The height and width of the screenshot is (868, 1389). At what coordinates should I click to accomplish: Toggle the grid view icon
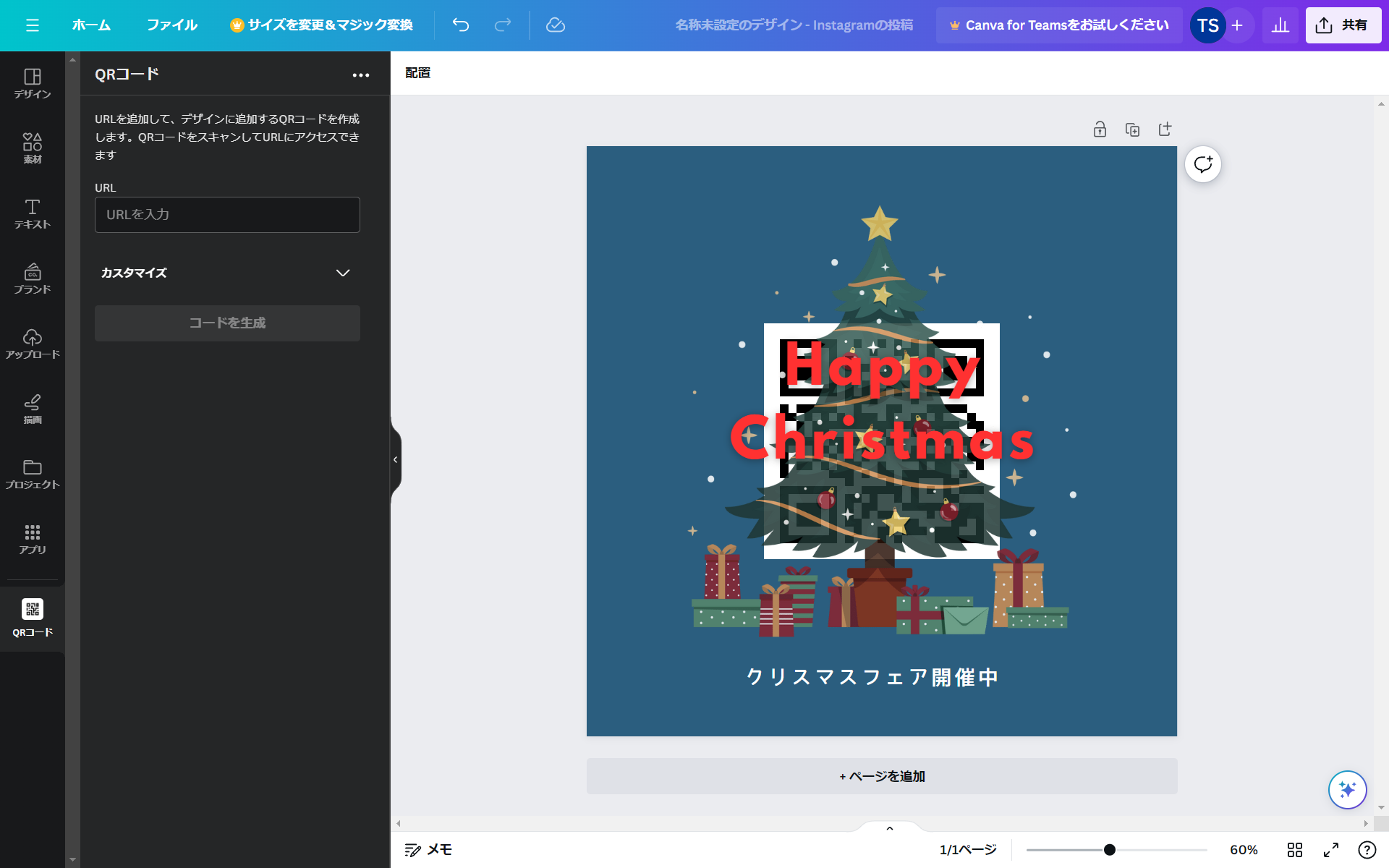tap(1294, 850)
